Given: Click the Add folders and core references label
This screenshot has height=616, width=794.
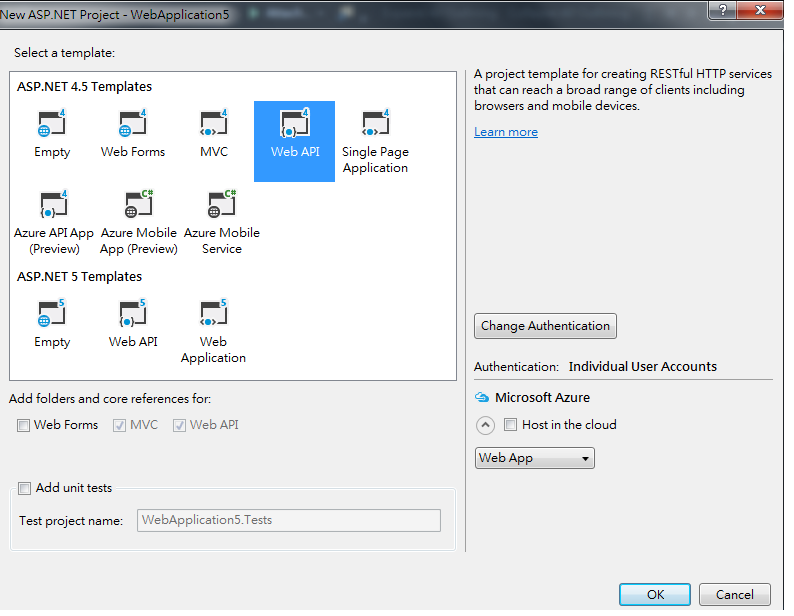Looking at the screenshot, I should tap(110, 399).
